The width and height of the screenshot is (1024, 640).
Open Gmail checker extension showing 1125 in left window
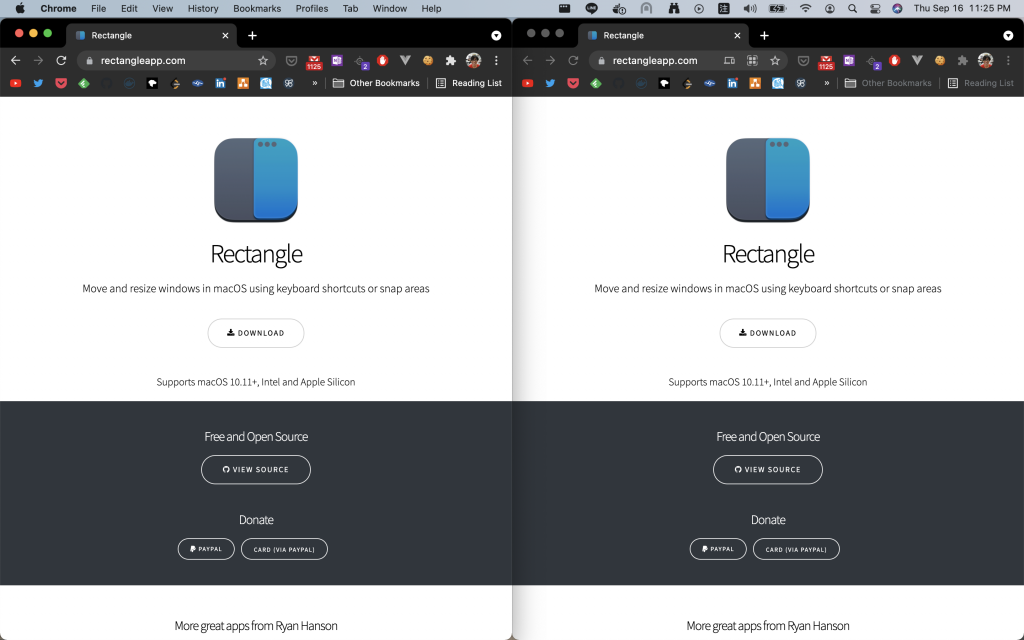(x=314, y=61)
